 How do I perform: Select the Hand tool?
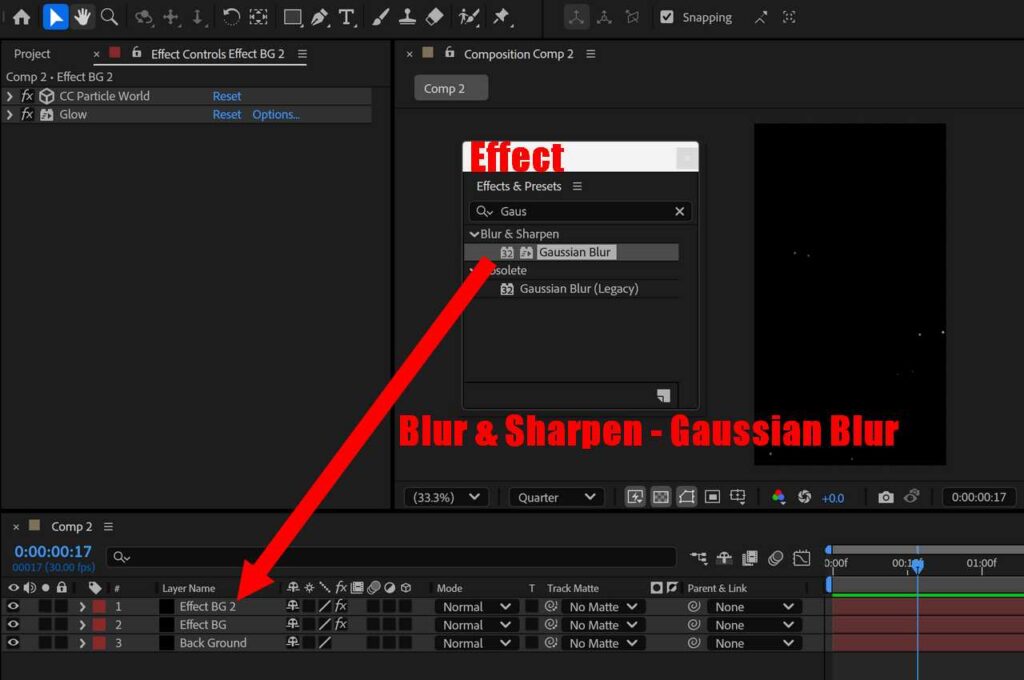tap(82, 17)
